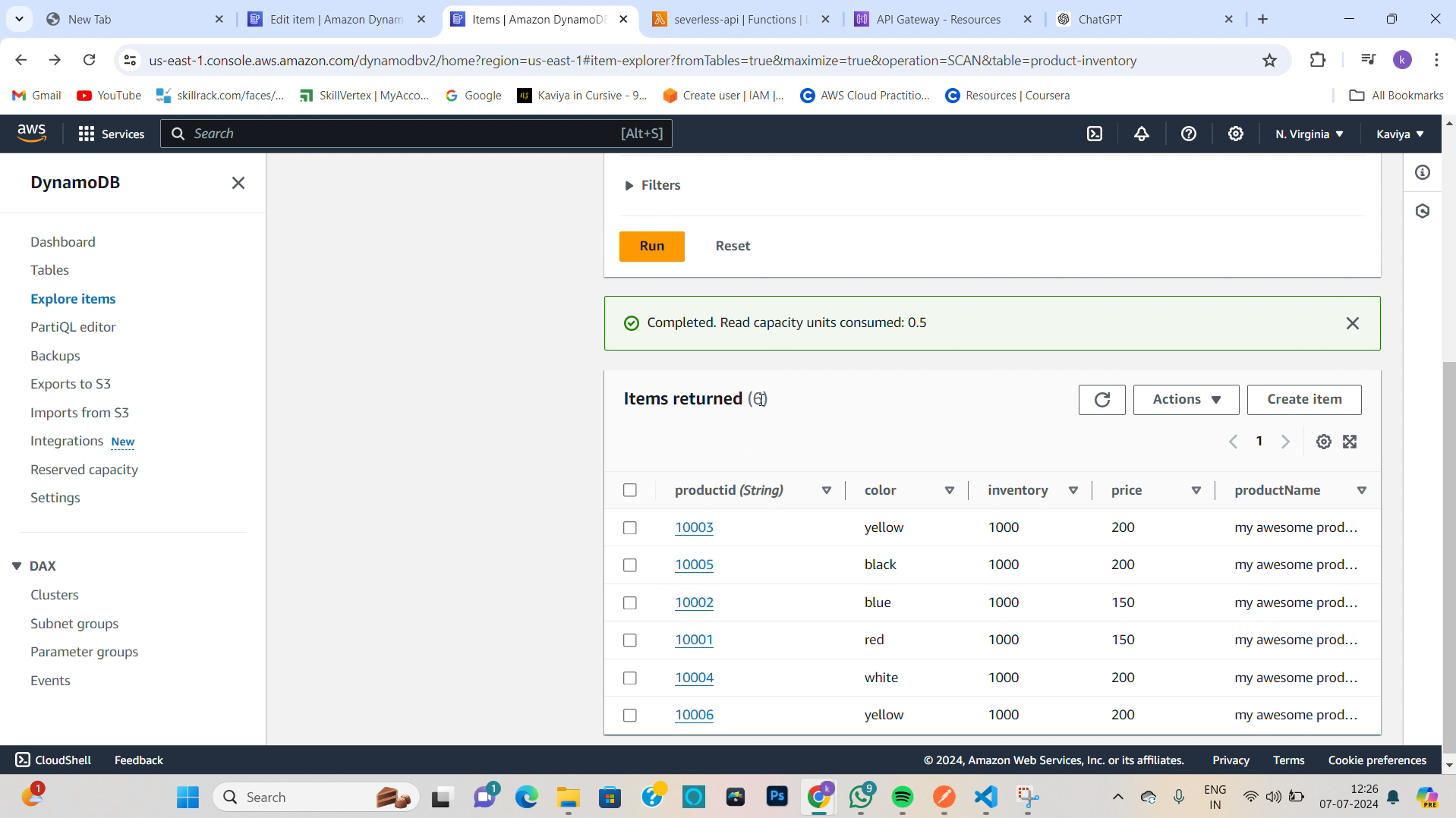
Task: Click the Windows taskbar Search box
Action: 316,797
